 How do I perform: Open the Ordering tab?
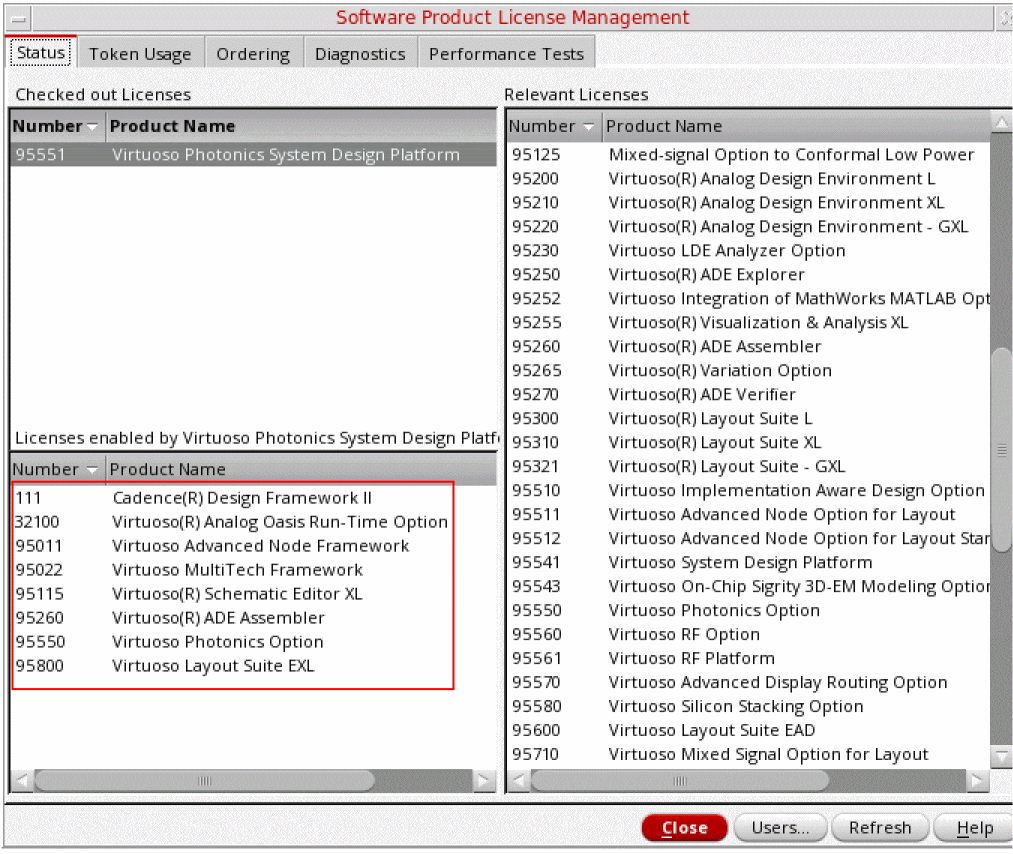tap(253, 54)
